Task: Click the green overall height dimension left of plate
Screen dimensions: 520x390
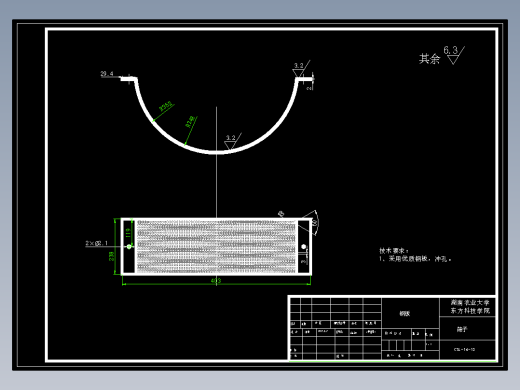Action: click(x=112, y=256)
